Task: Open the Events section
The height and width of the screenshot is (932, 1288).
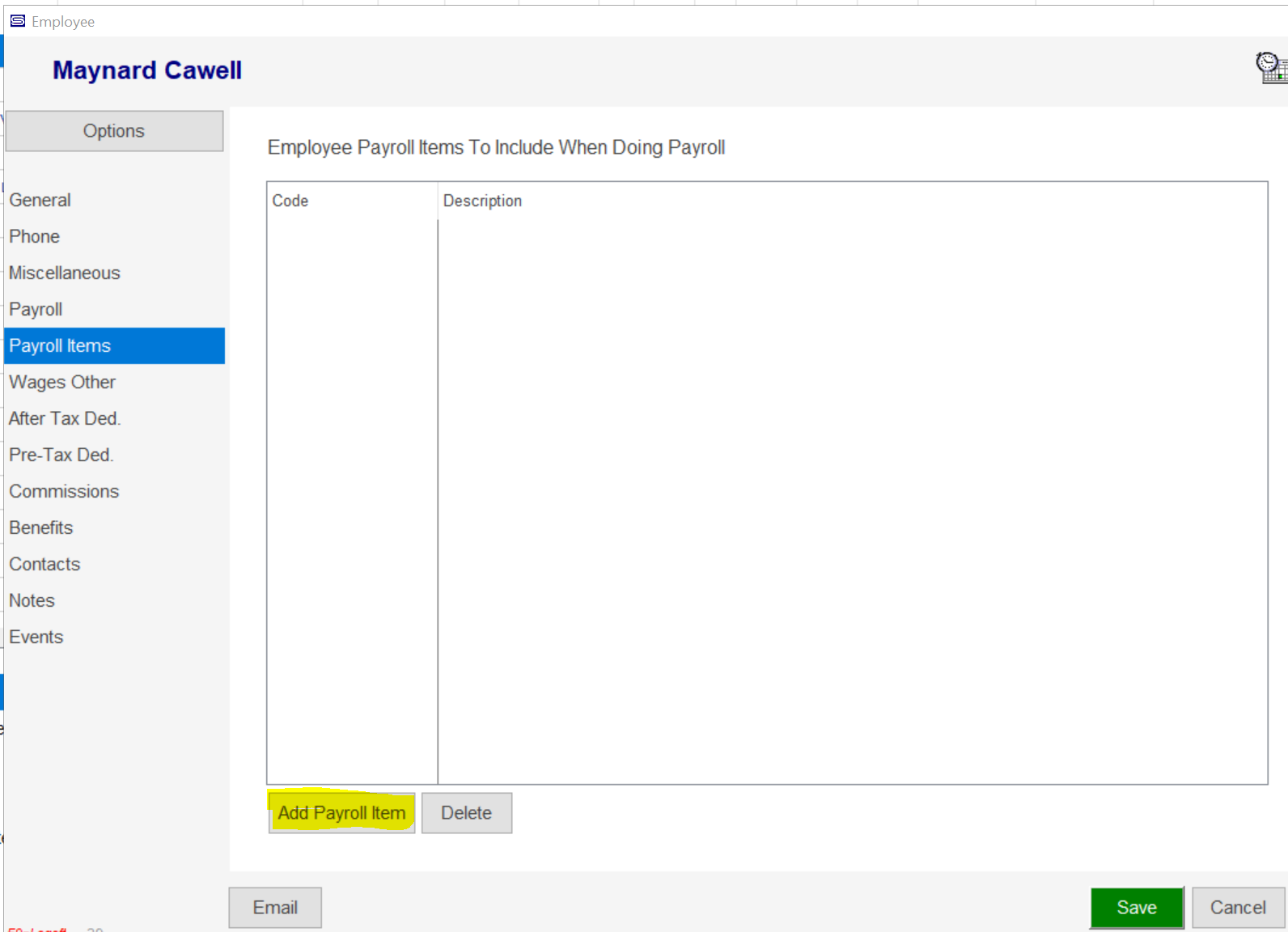Action: [36, 637]
